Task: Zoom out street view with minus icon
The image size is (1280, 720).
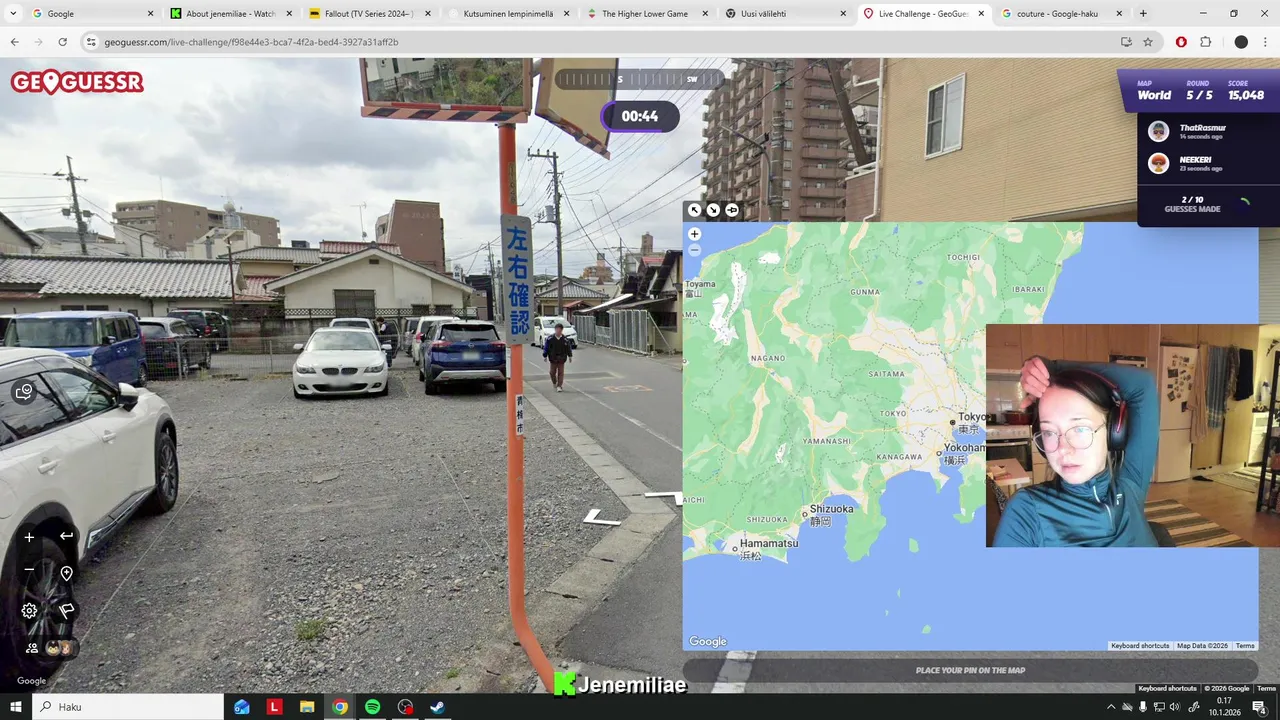Action: (x=29, y=570)
